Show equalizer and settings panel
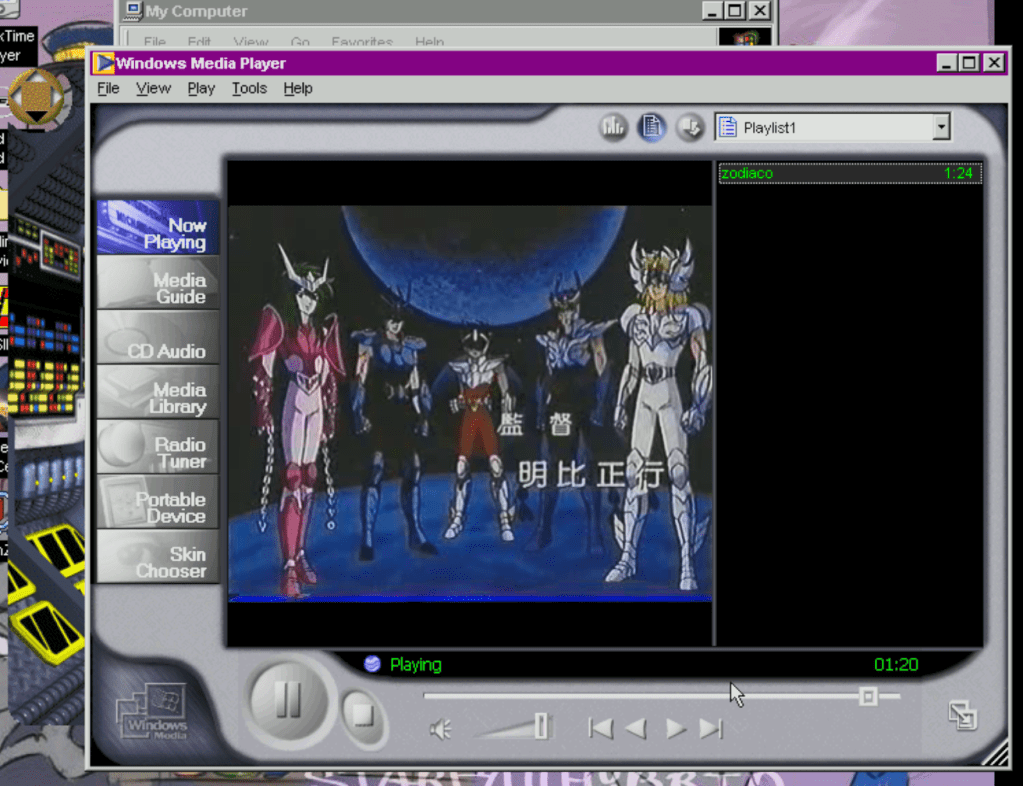The height and width of the screenshot is (786, 1023). (x=613, y=127)
